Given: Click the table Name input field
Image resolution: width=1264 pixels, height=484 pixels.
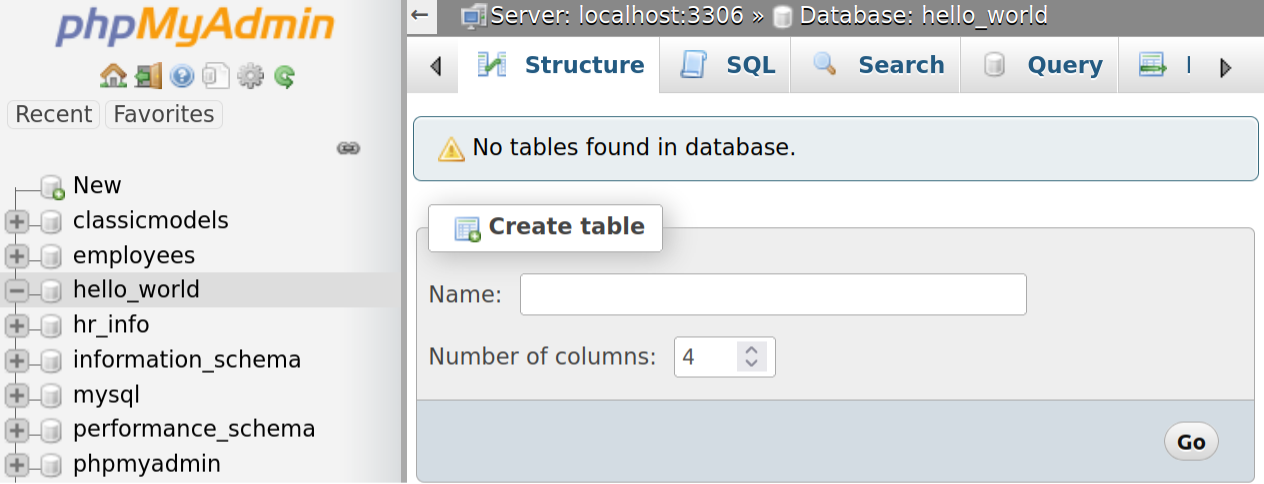Looking at the screenshot, I should coord(773,295).
